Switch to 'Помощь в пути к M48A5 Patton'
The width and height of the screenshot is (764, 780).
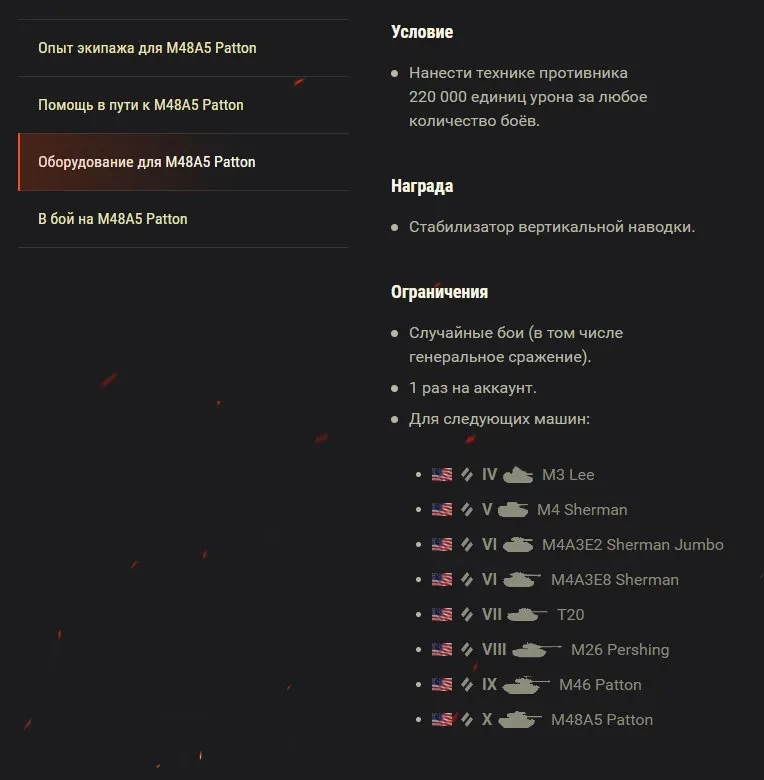point(141,105)
